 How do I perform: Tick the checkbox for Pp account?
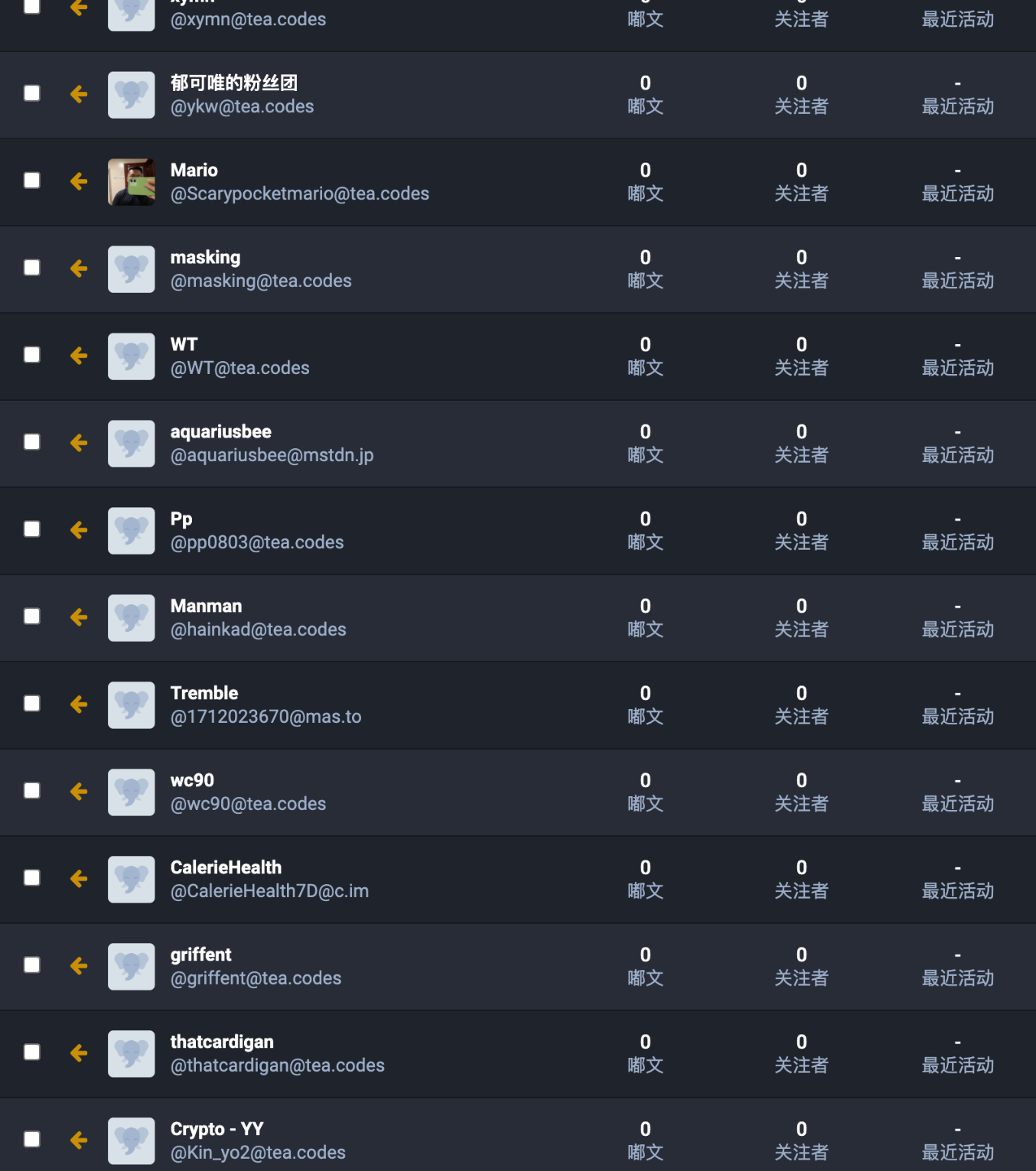click(32, 529)
